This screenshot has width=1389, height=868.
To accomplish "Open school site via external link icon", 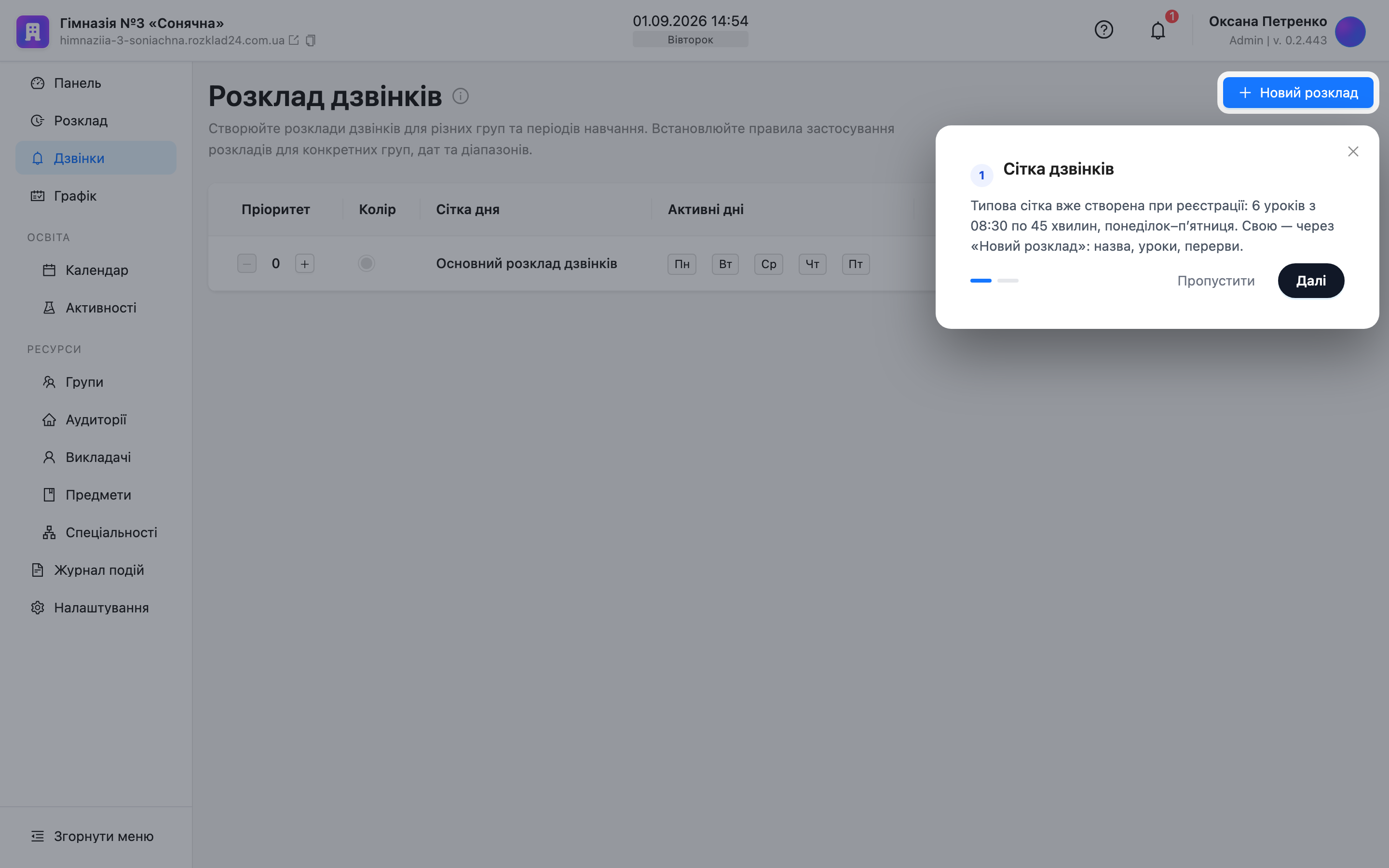I will [294, 40].
